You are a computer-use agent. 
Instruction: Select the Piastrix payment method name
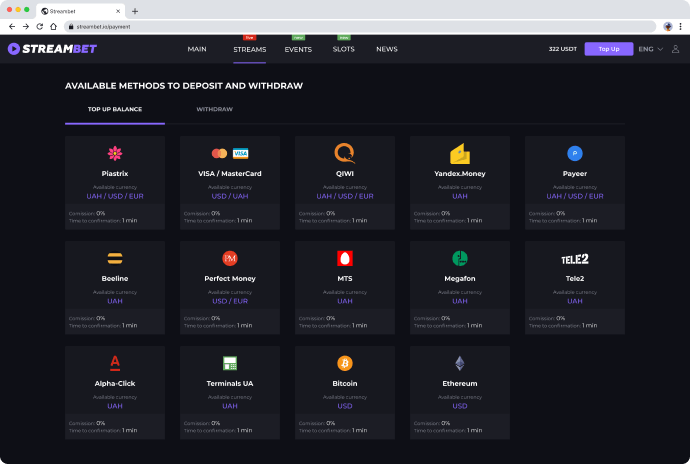click(115, 173)
